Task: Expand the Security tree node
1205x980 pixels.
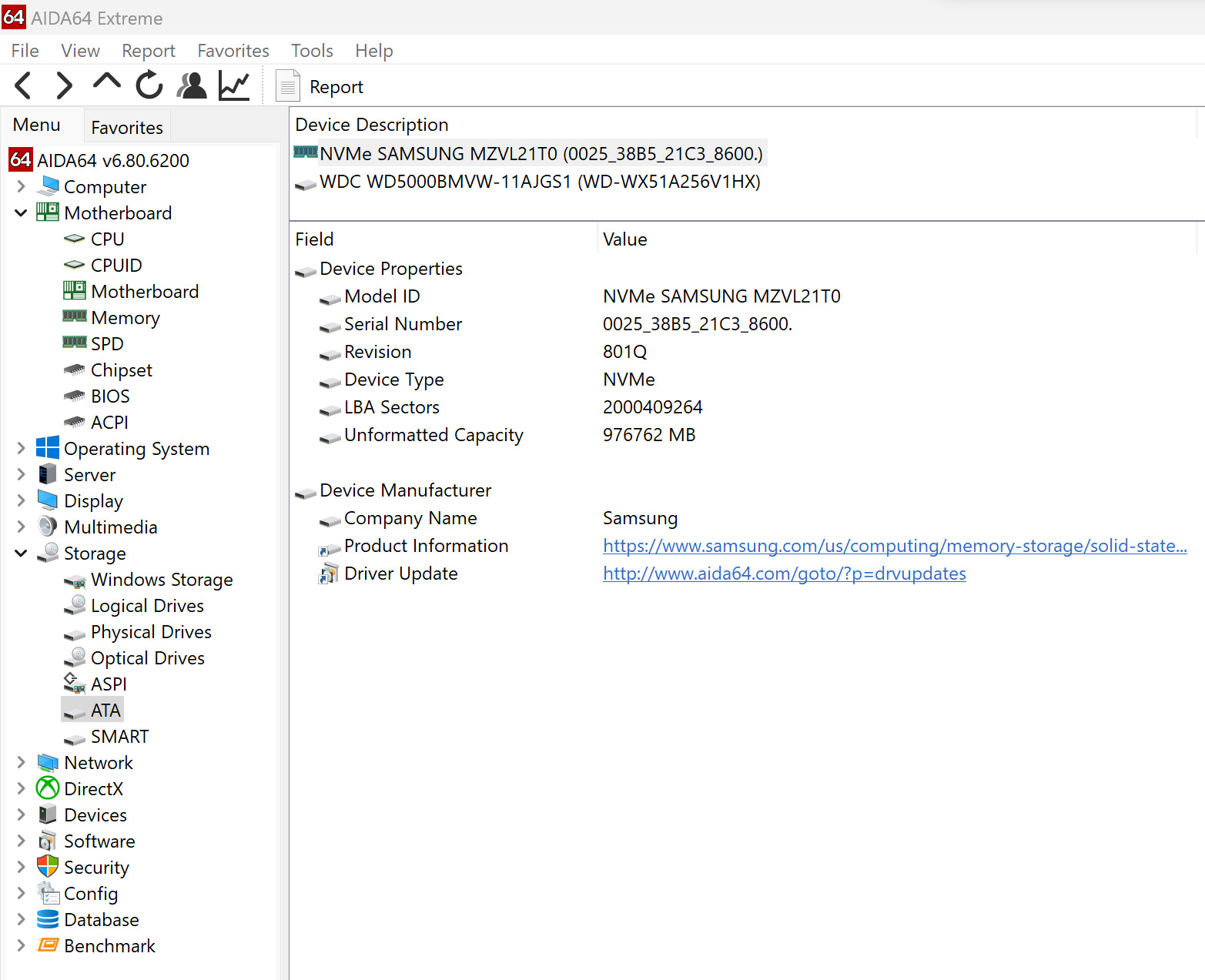Action: [21, 867]
